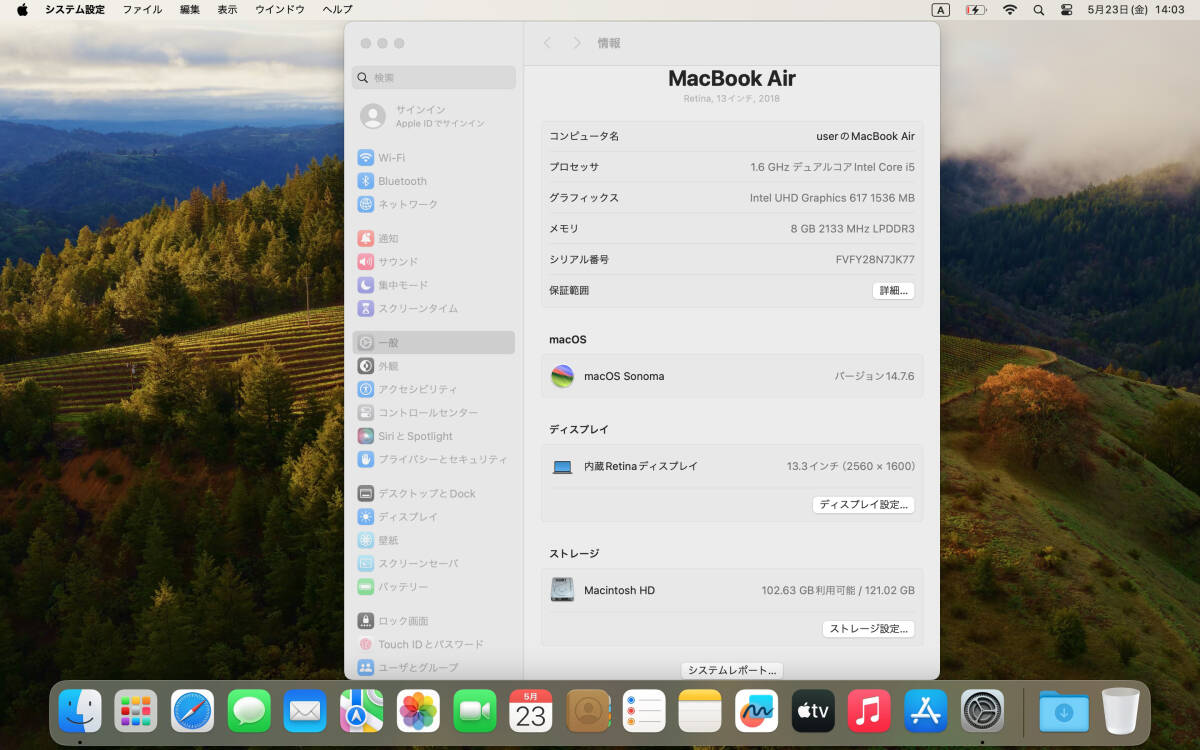Click the Macintosh HD disk icon
The width and height of the screenshot is (1200, 750).
coord(562,590)
